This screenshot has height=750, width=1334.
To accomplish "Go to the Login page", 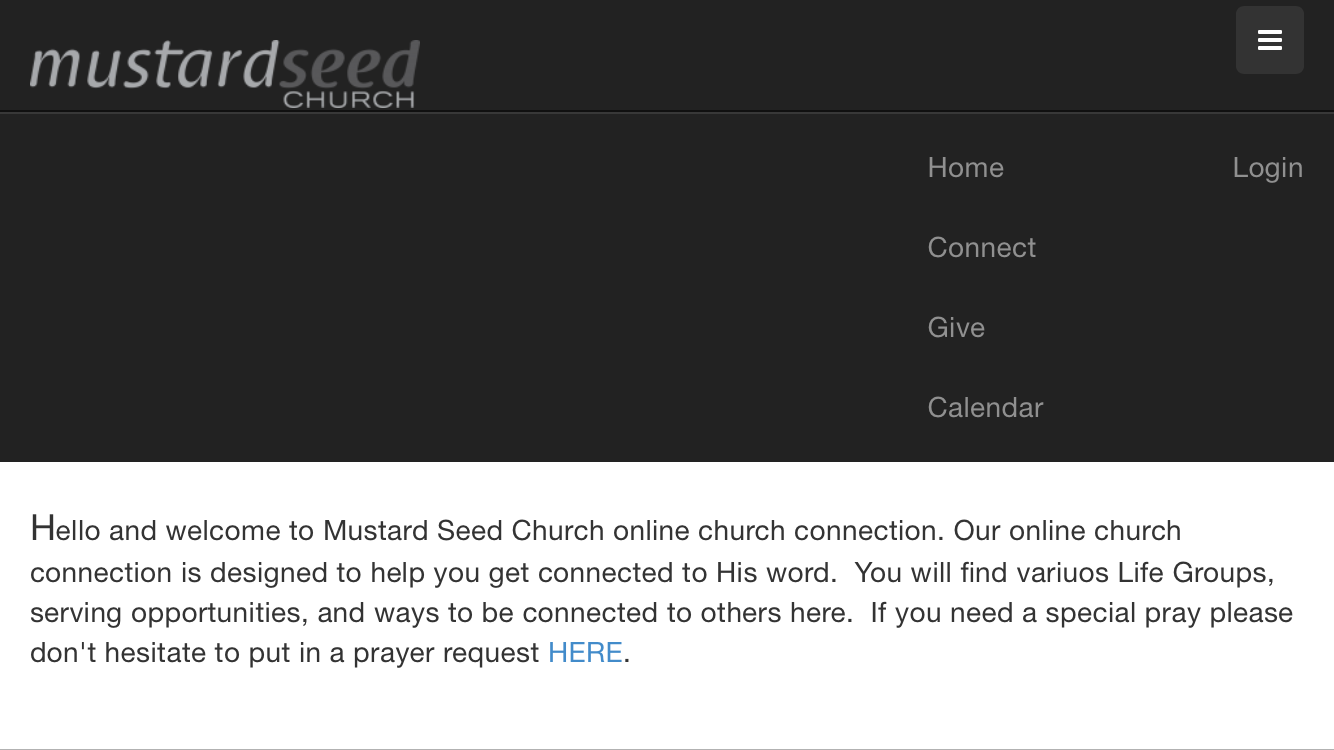I will tap(1267, 168).
